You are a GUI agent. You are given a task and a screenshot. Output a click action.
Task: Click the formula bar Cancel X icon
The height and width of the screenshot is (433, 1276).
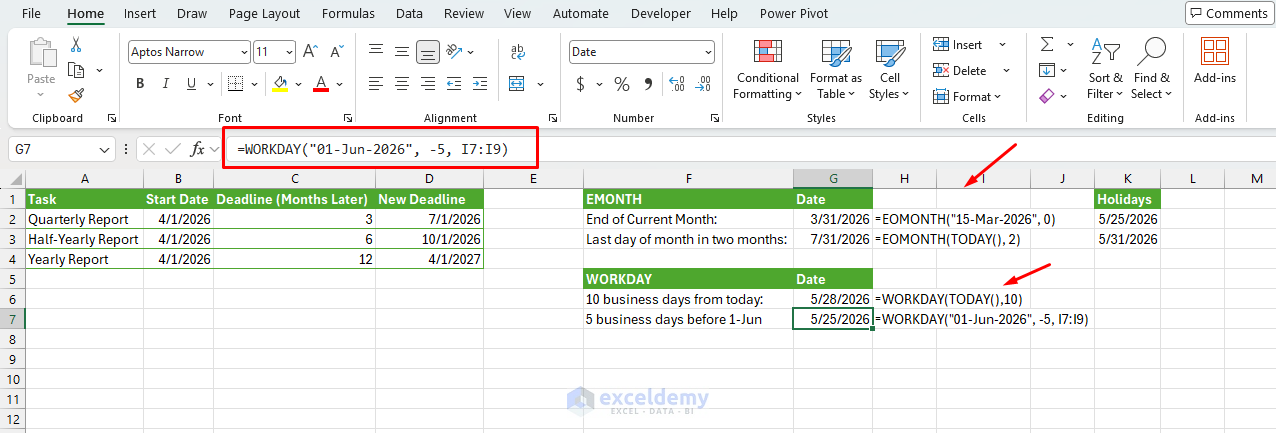149,149
